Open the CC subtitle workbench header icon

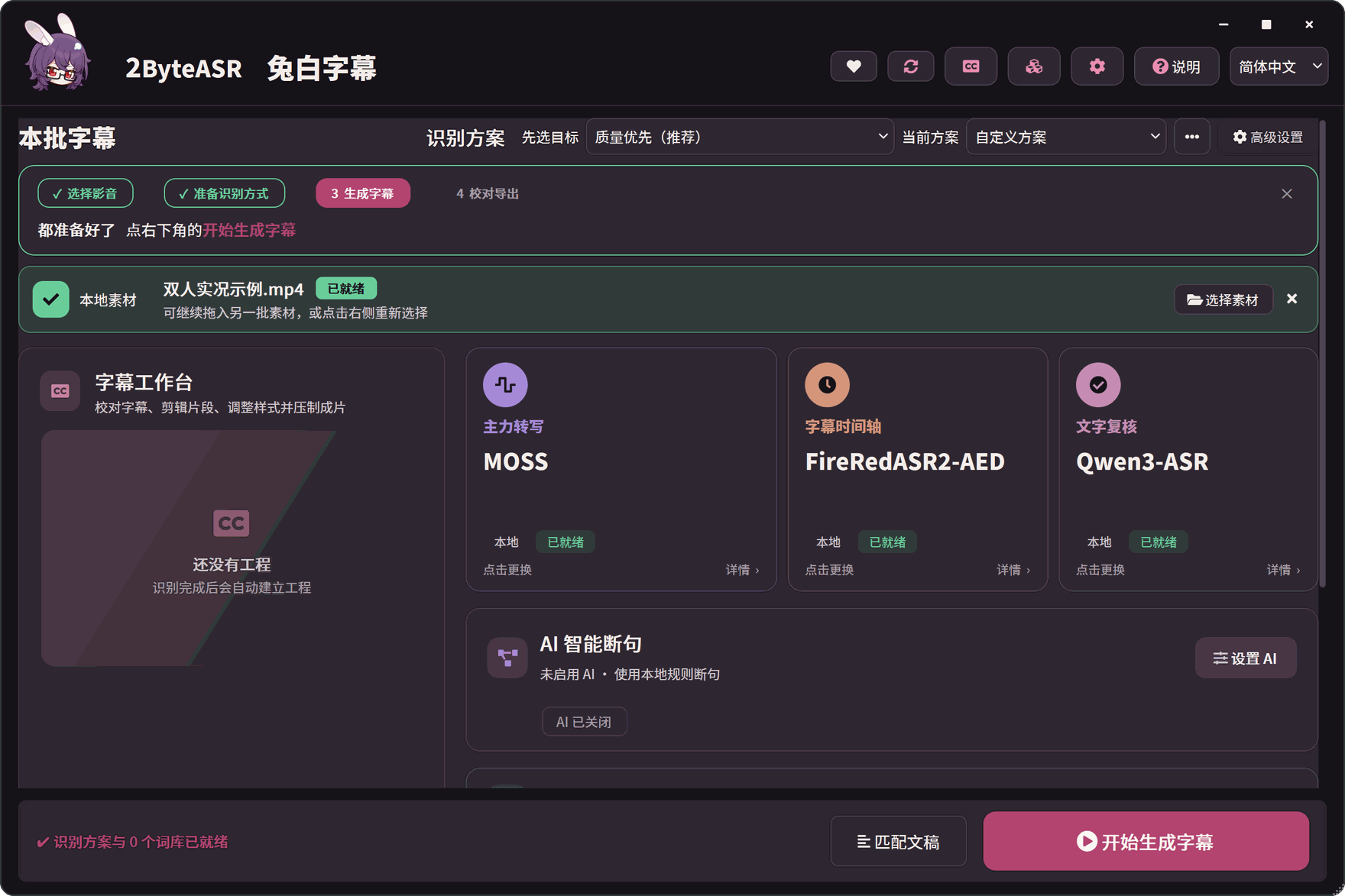tap(971, 66)
